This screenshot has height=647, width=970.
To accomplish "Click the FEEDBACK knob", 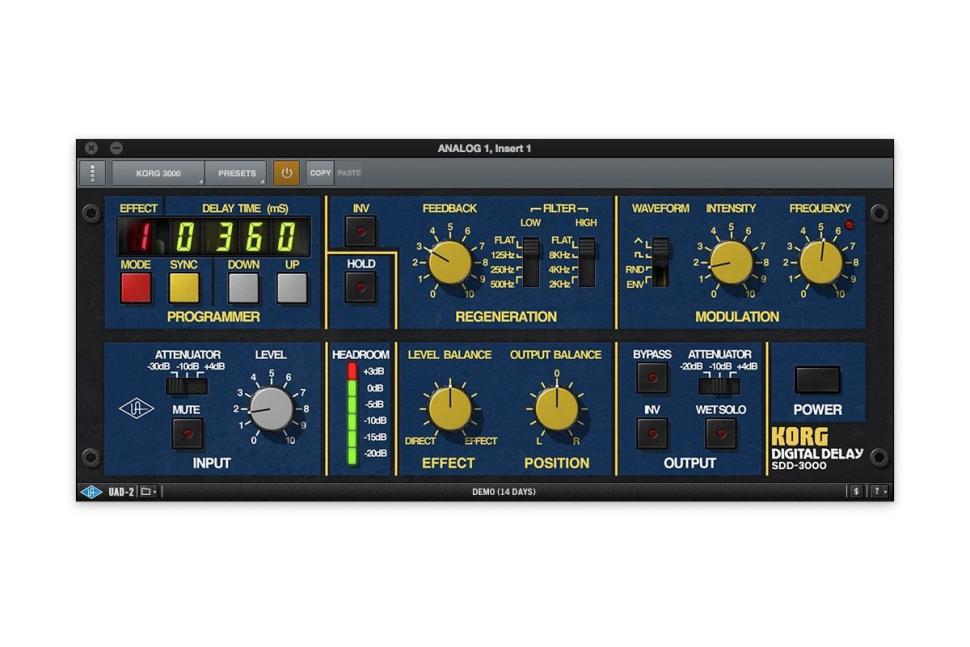I will (x=450, y=262).
